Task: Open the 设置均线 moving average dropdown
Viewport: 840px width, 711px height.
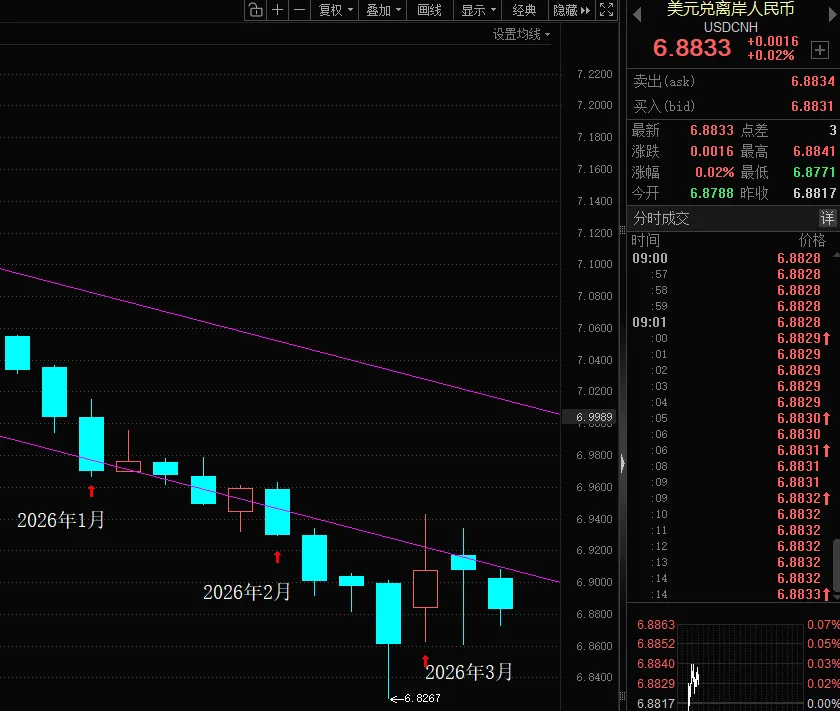Action: pyautogui.click(x=521, y=34)
